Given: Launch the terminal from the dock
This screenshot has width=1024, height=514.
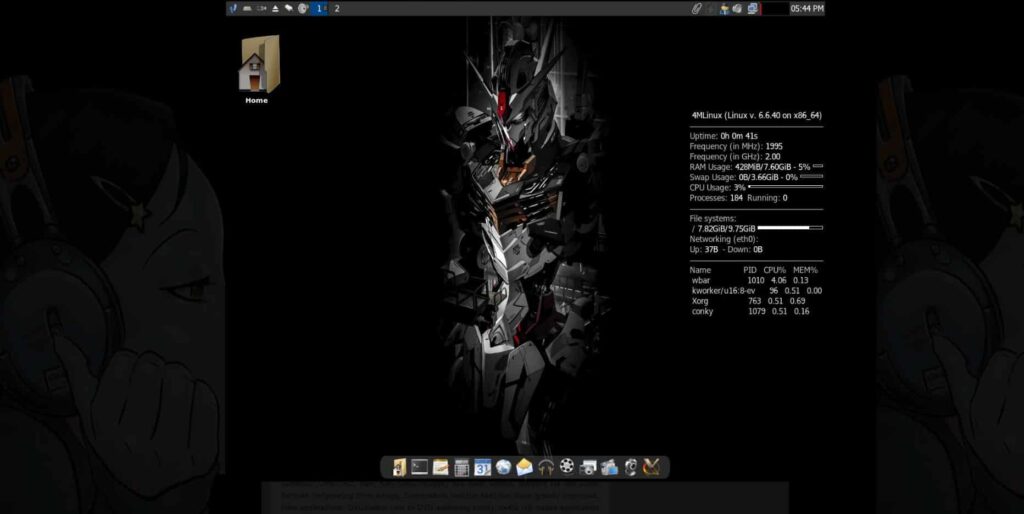Looking at the screenshot, I should click(420, 467).
